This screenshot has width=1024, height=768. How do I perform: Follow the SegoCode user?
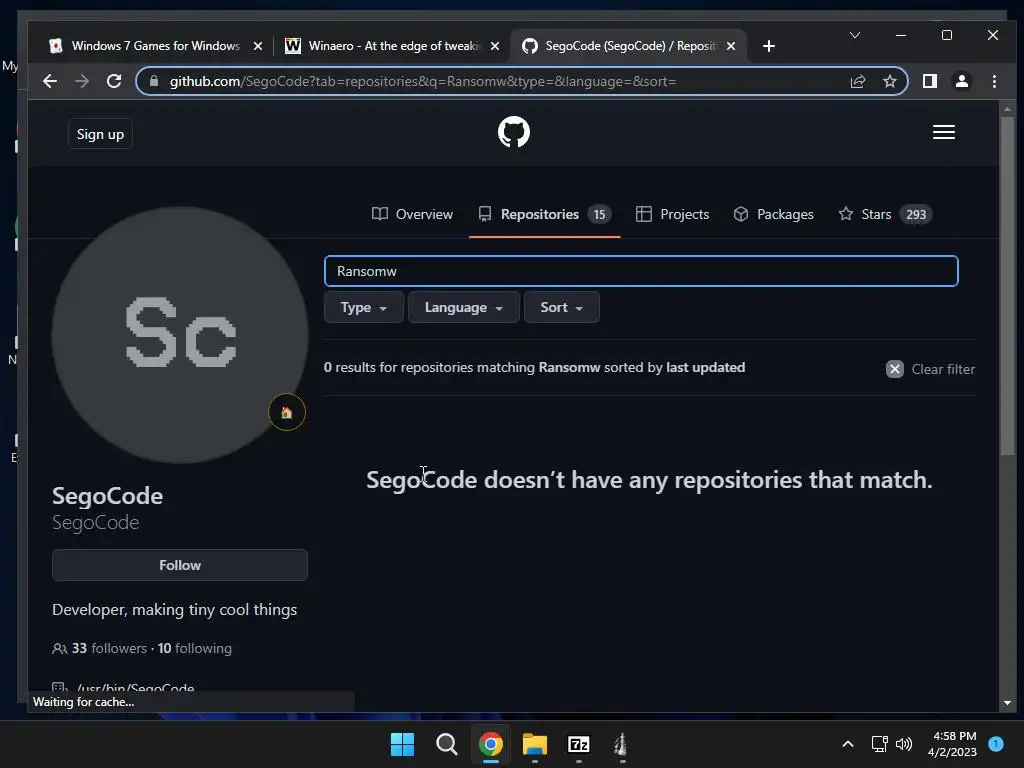click(180, 565)
